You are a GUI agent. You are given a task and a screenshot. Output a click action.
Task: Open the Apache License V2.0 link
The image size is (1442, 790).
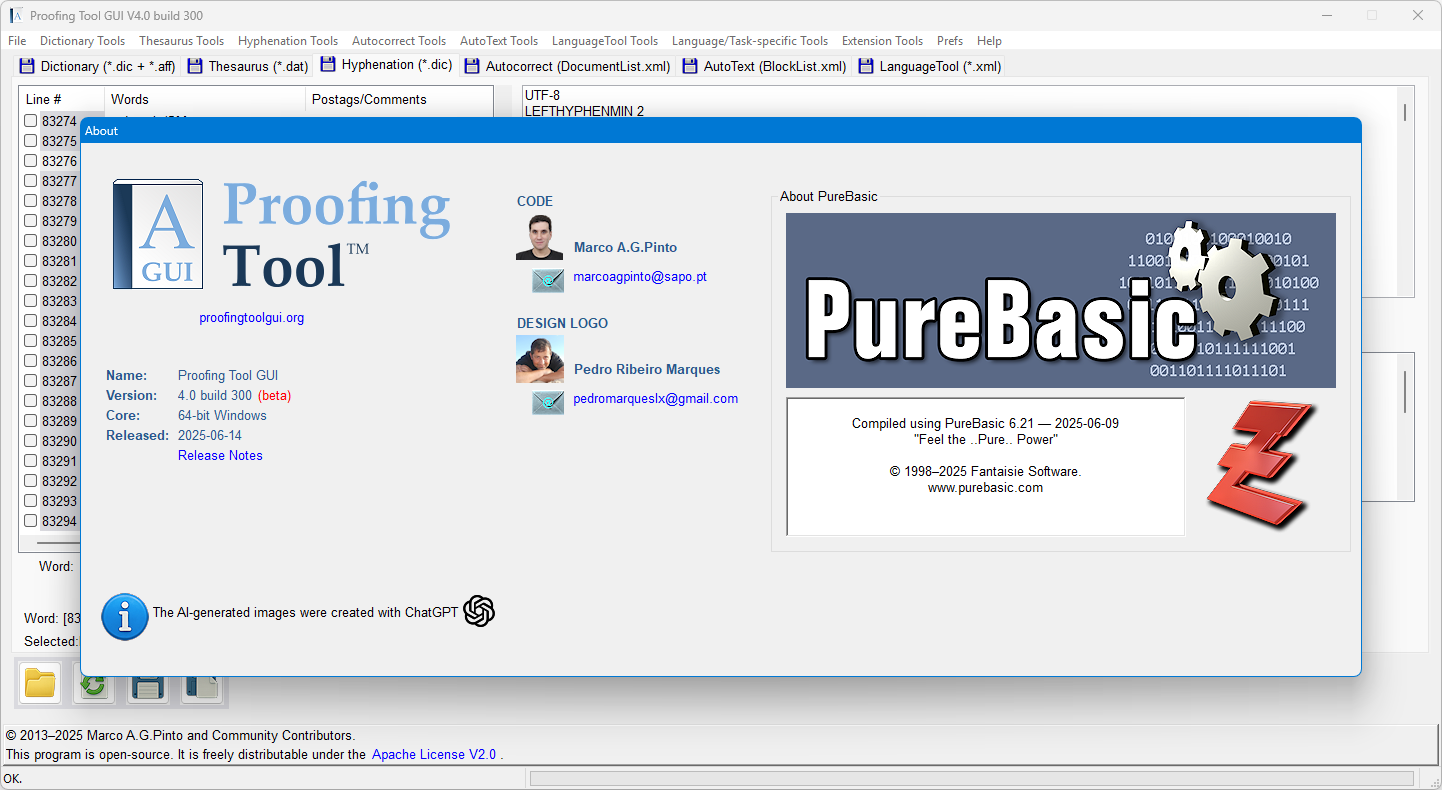pyautogui.click(x=433, y=755)
